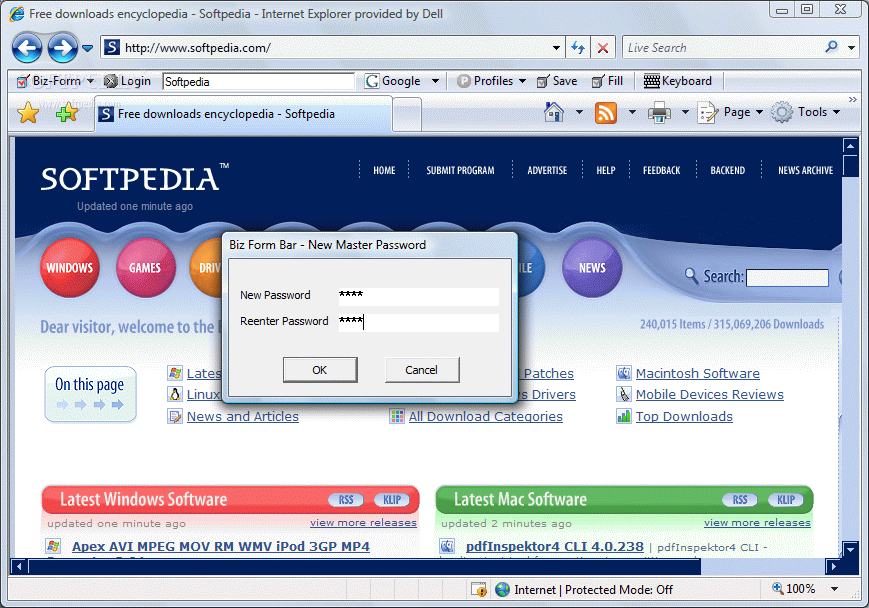Click the red Stop loading icon
Viewport: 869px width, 608px height.
tap(603, 48)
